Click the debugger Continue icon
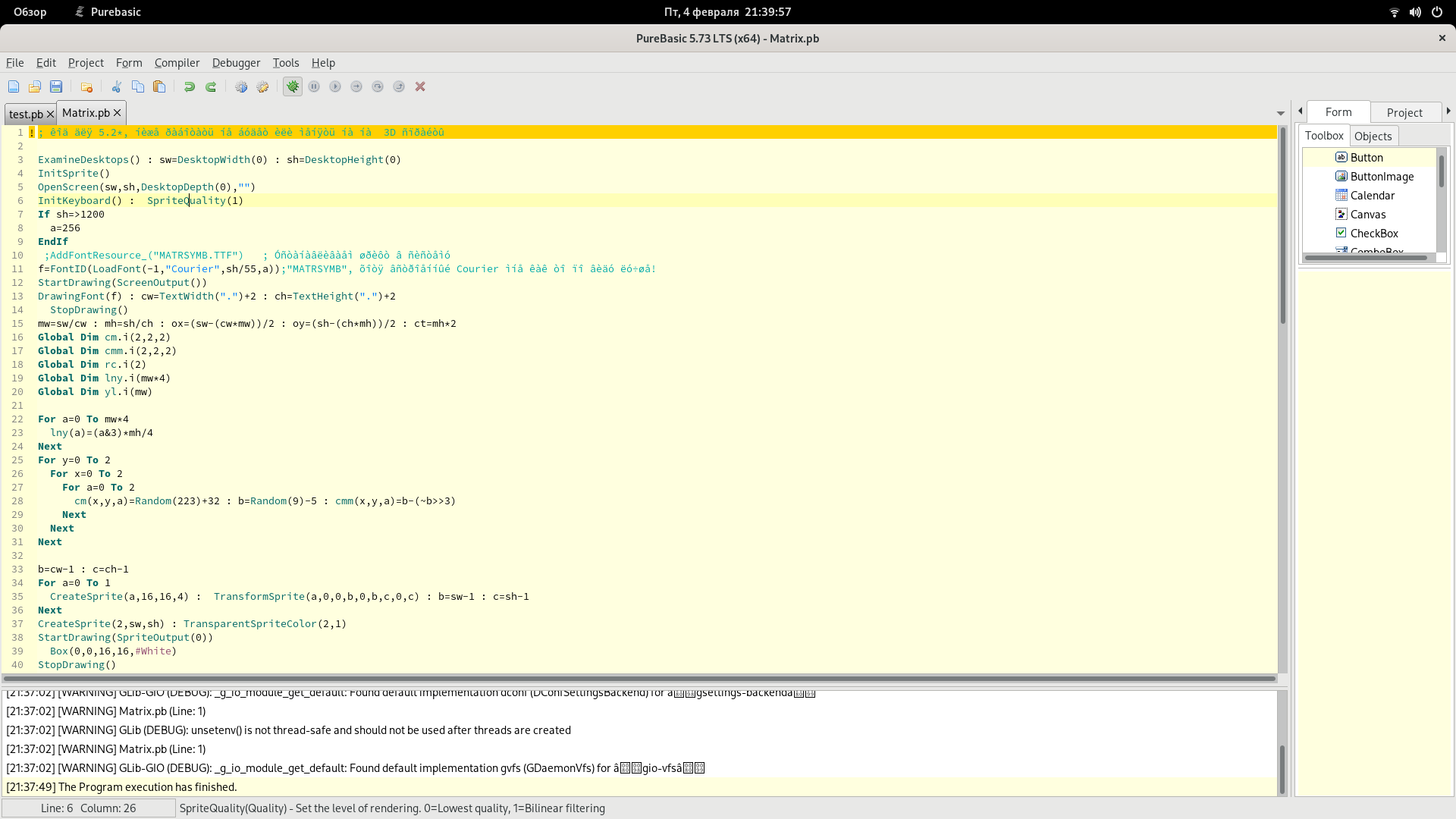Viewport: 1456px width, 819px height. coord(335,87)
